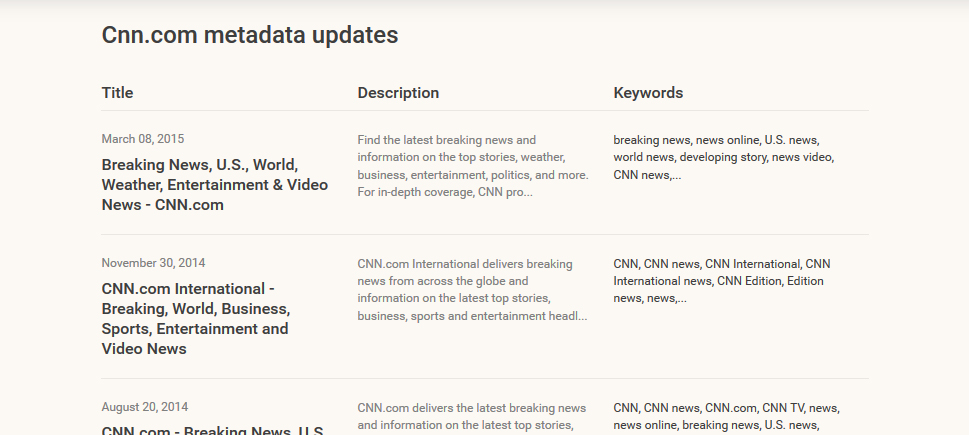Click the Keywords column header
969x435 pixels.
tap(648, 93)
